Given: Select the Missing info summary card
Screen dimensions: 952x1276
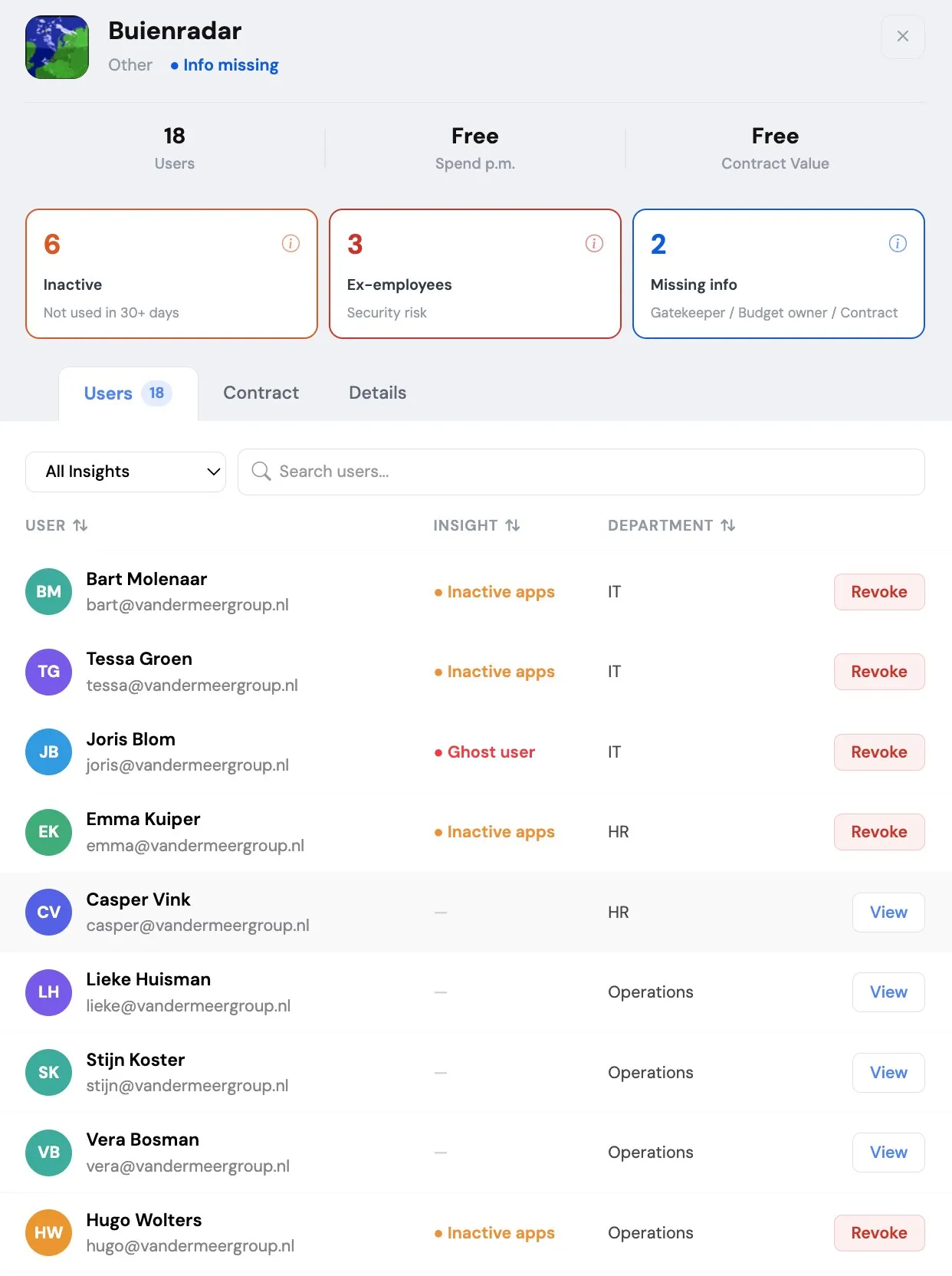Looking at the screenshot, I should (779, 274).
